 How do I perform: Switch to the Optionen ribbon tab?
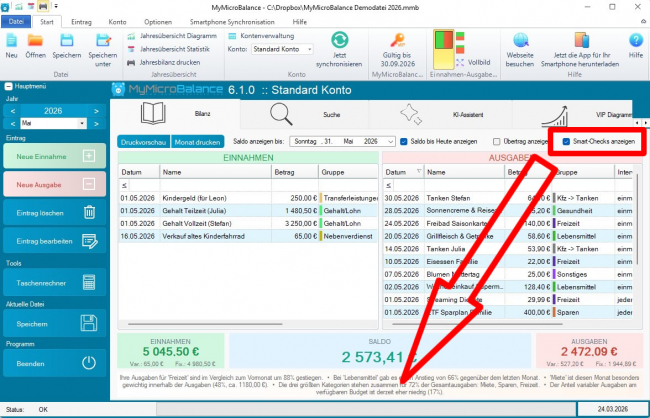point(157,21)
